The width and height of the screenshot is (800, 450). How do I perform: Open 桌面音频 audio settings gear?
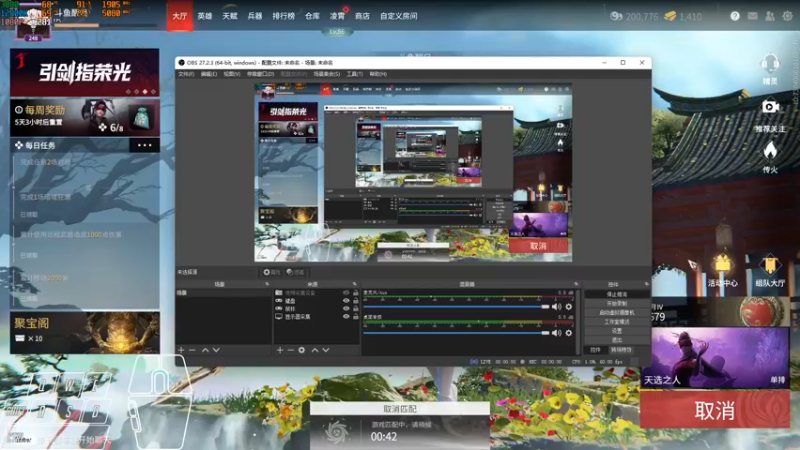568,333
